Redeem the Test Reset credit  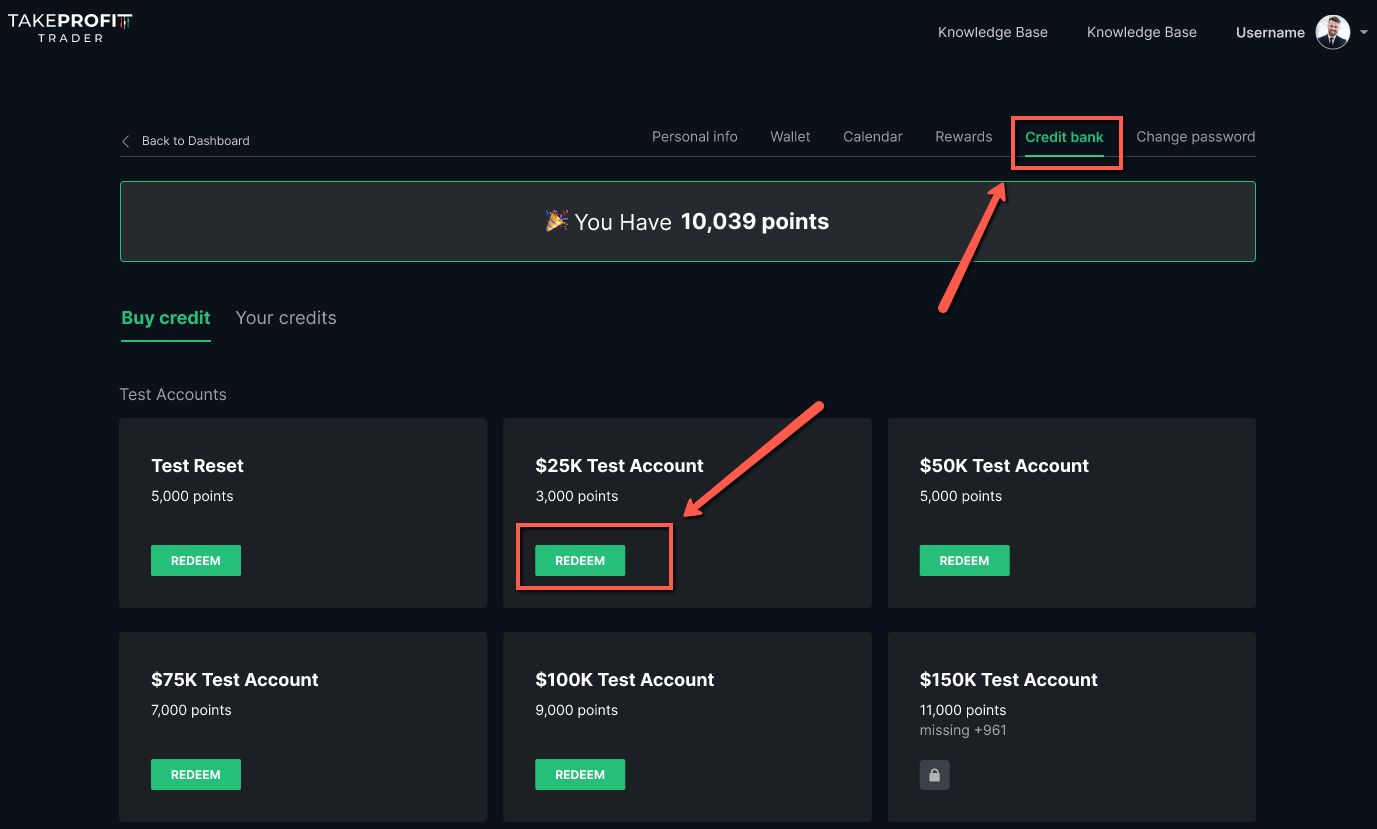196,561
